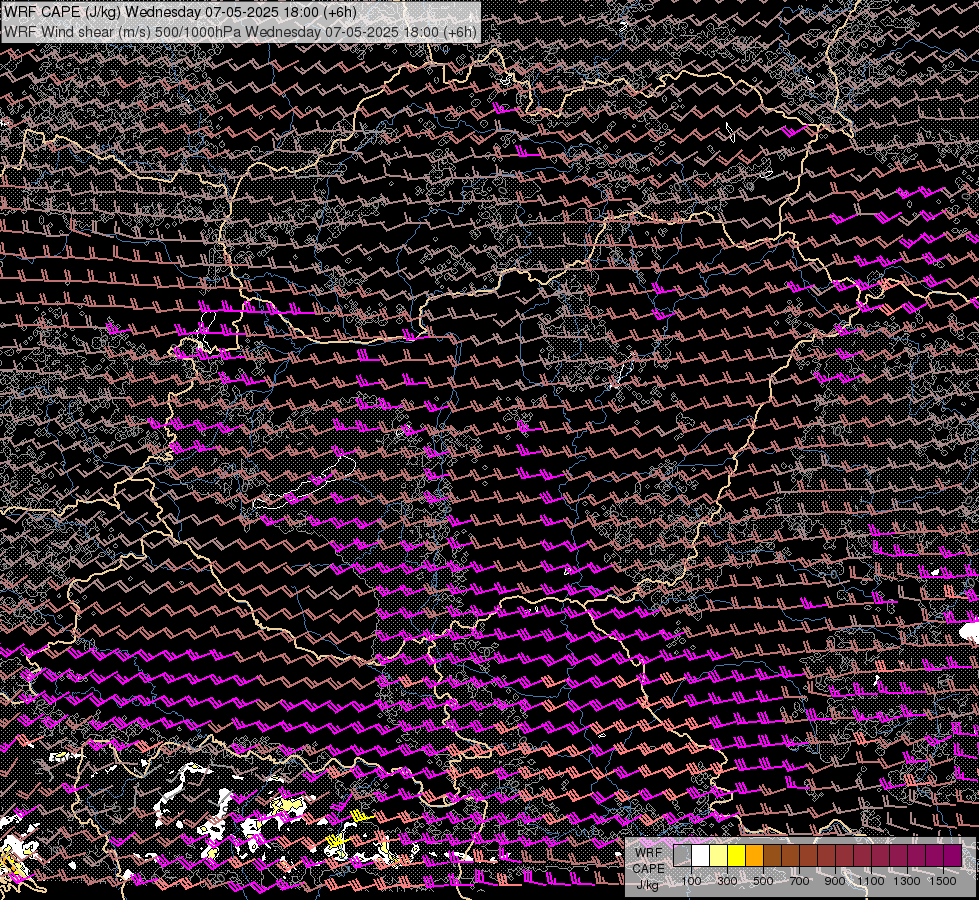Select the bright yellow CAPE legend swatch
The image size is (979, 900).
pyautogui.click(x=736, y=855)
